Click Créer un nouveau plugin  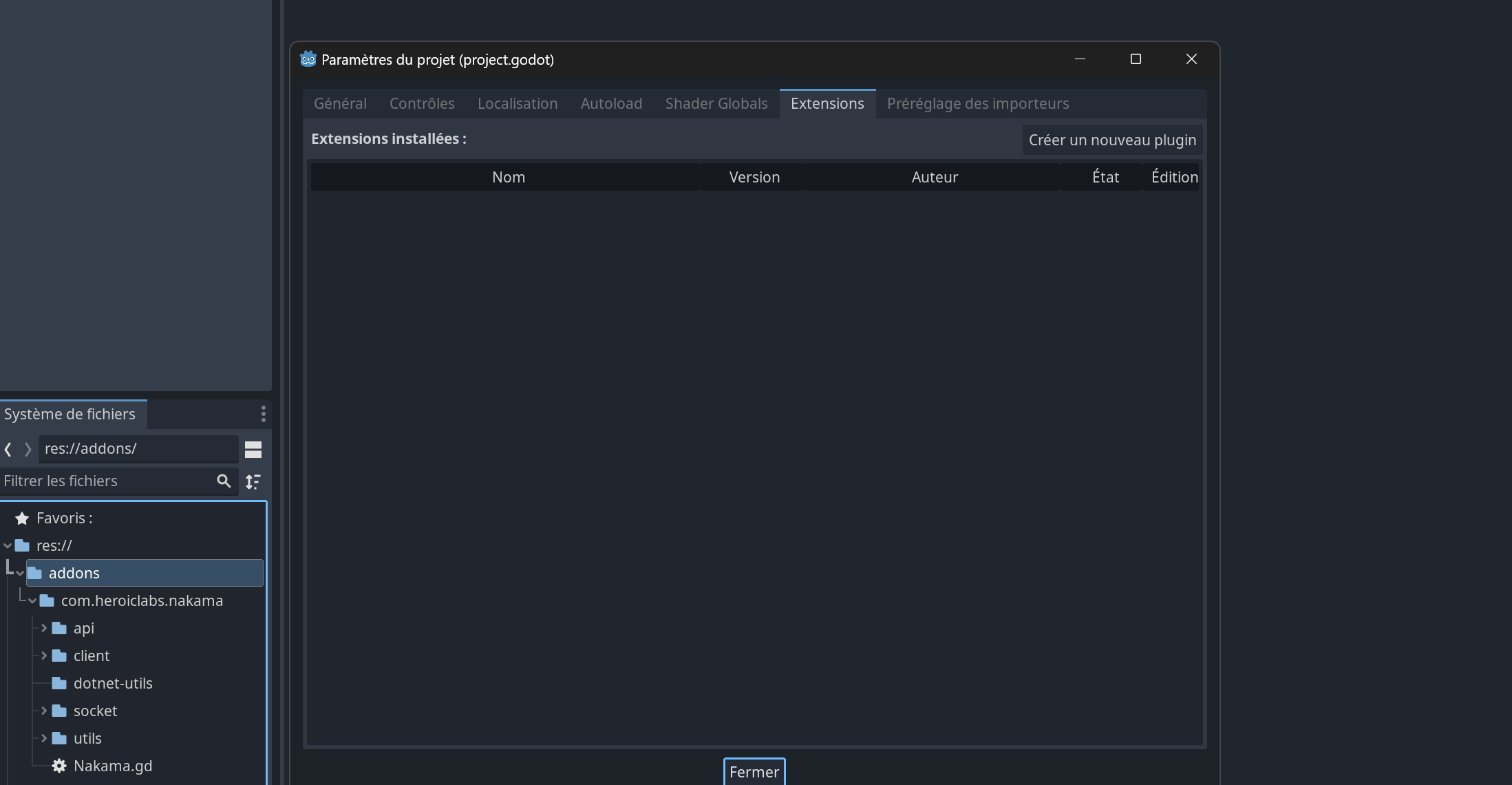click(x=1111, y=140)
